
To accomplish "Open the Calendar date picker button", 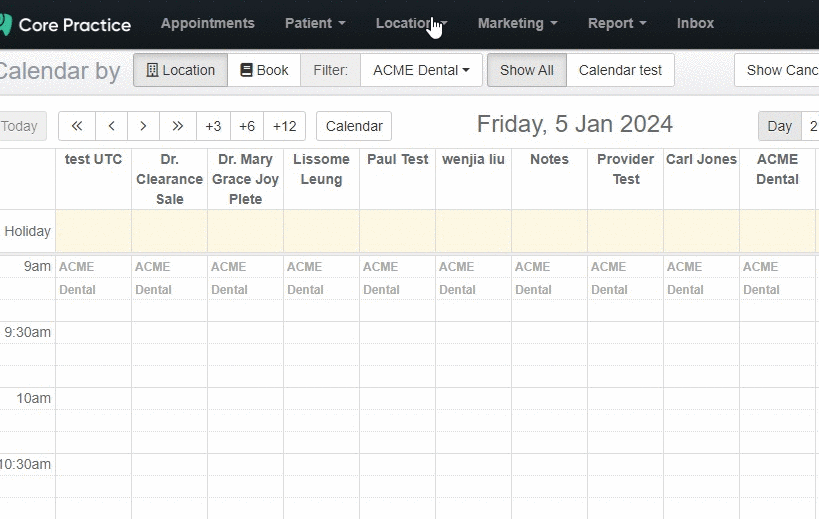I will coord(354,126).
